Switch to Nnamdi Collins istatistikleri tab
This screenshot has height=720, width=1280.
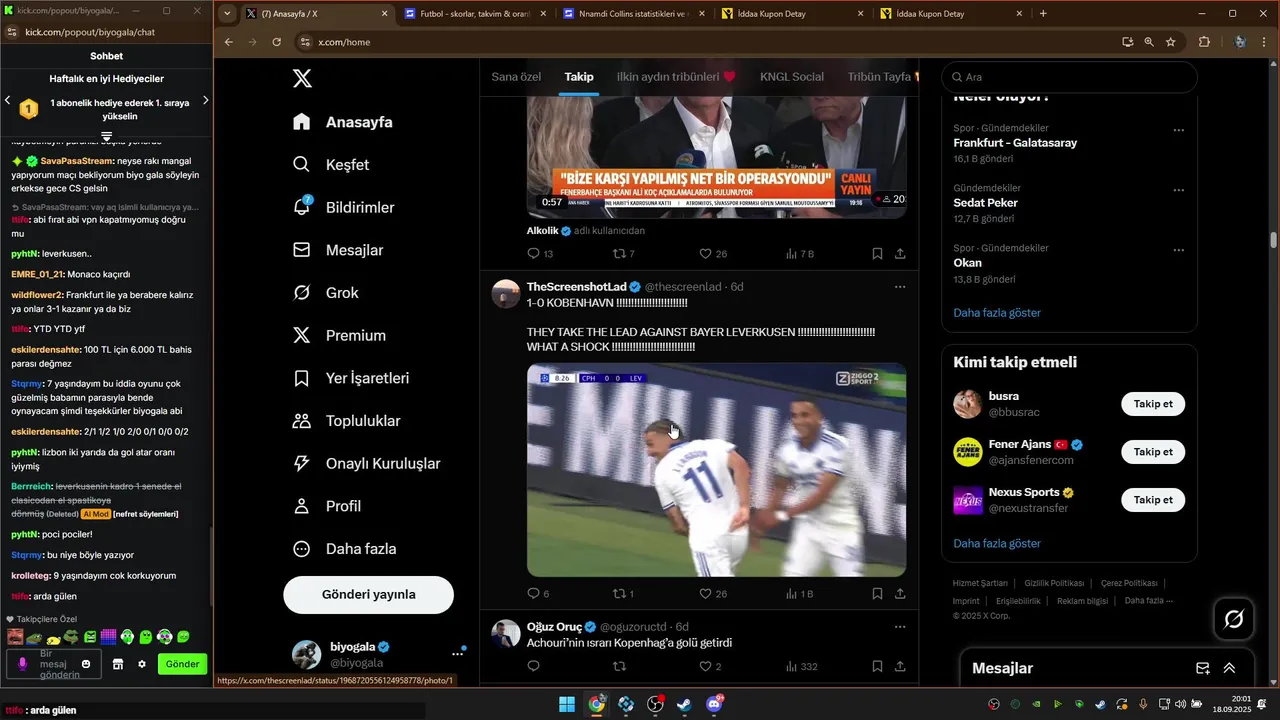[x=634, y=14]
